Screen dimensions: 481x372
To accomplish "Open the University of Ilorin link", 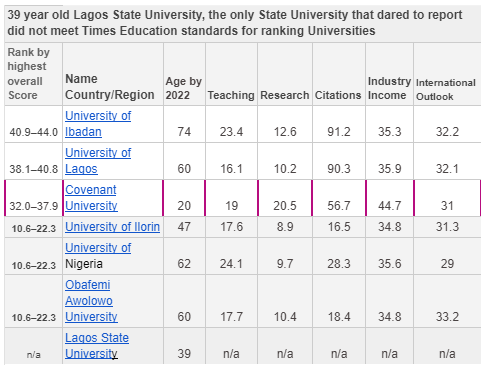I will pos(112,227).
